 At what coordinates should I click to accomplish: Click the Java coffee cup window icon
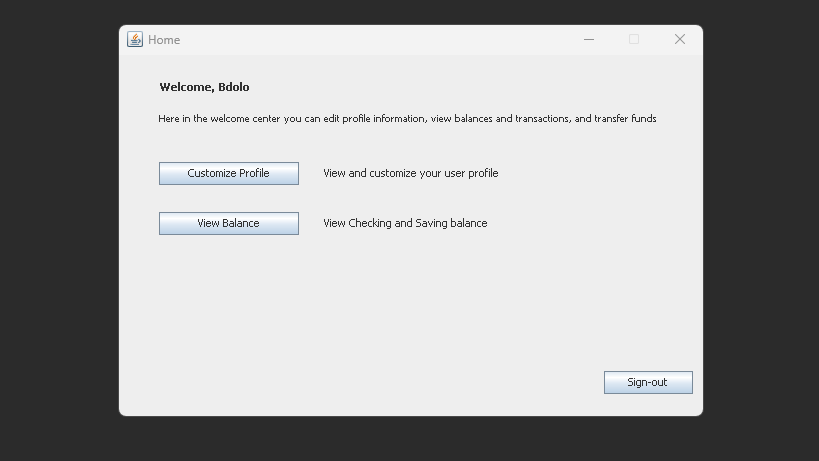coord(135,40)
